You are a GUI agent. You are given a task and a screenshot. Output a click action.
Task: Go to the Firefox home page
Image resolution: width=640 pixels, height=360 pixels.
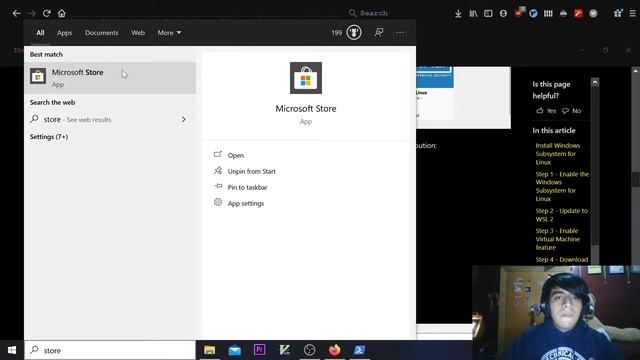click(x=62, y=13)
